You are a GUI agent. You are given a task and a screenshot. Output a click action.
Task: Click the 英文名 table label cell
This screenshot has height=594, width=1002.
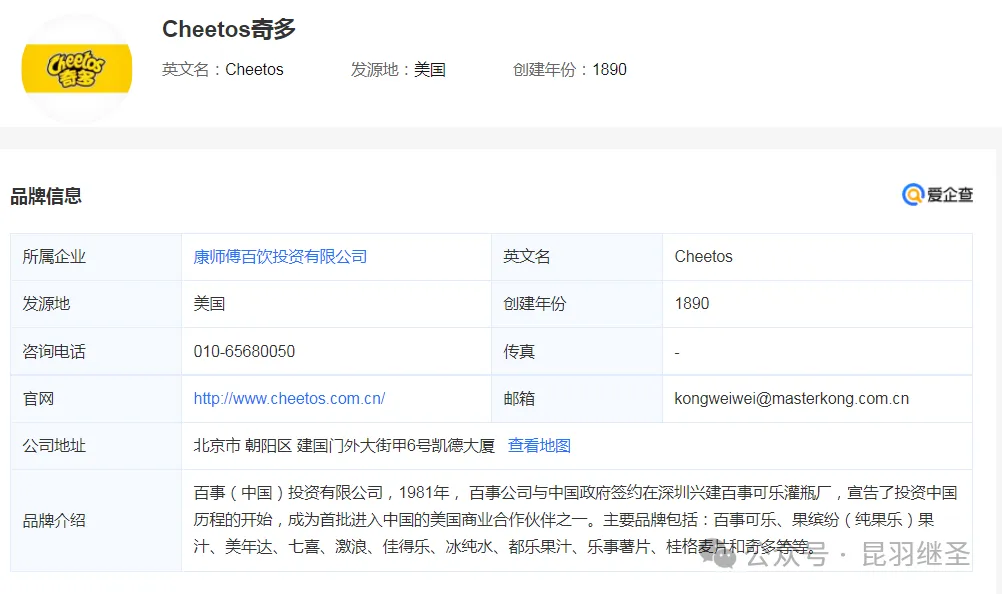coord(577,257)
